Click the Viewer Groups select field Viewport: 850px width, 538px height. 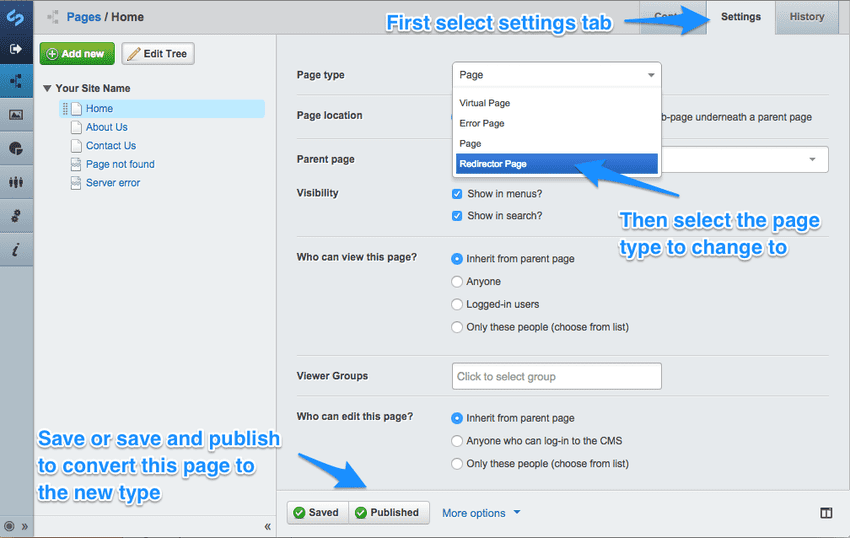click(x=557, y=376)
